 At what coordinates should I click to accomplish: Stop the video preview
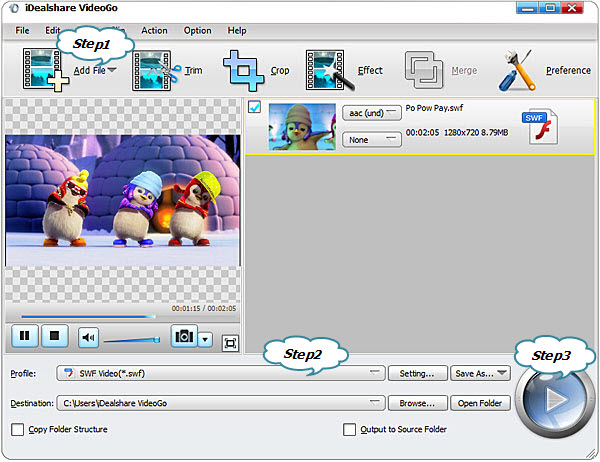(x=55, y=336)
